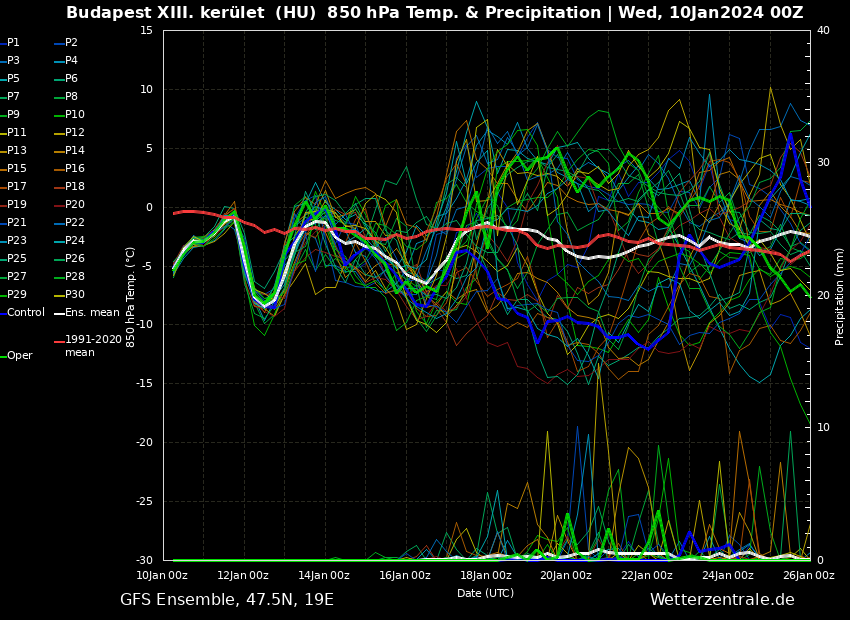Click the 18Jan 00Z date tick
The width and height of the screenshot is (850, 620).
pos(486,575)
